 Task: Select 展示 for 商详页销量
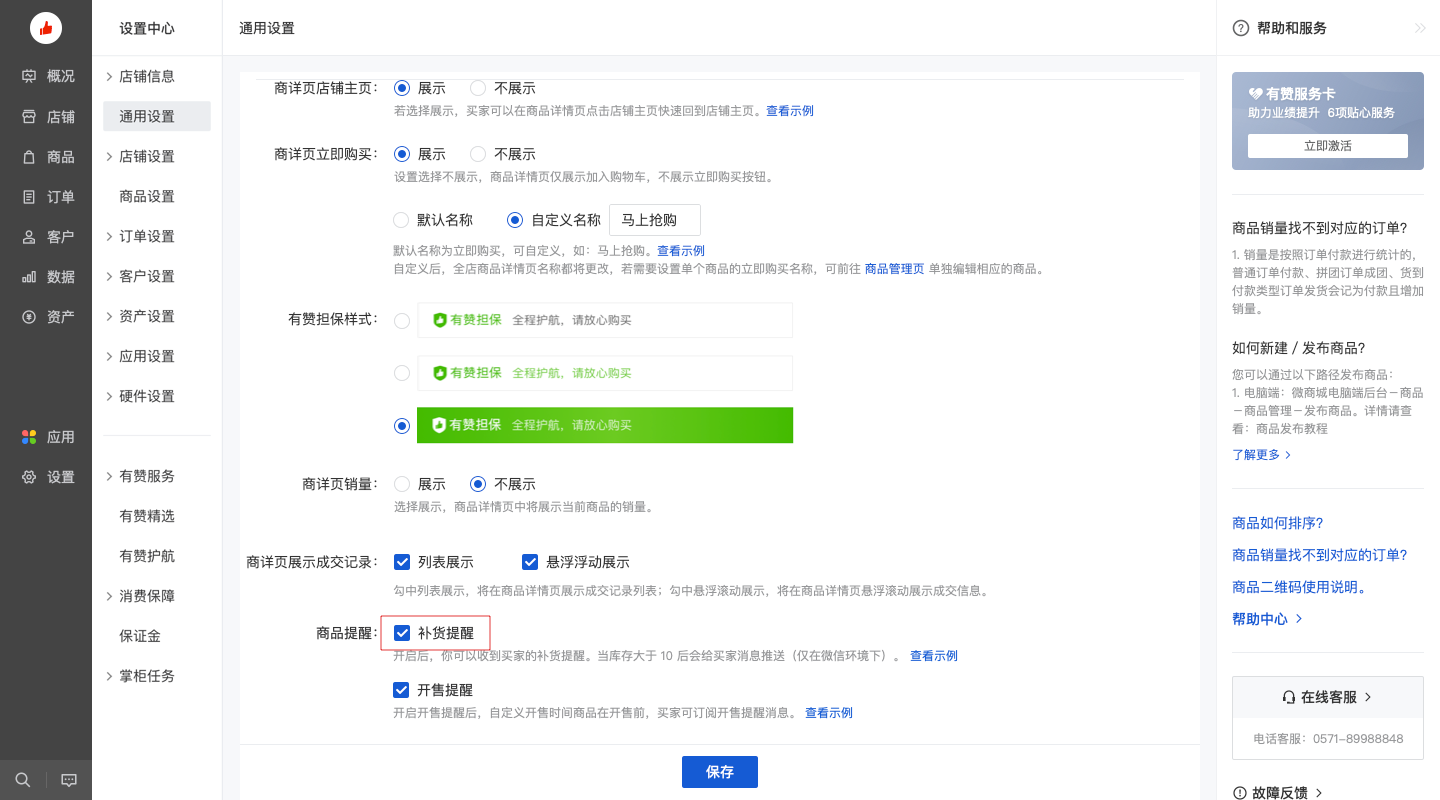tap(402, 484)
